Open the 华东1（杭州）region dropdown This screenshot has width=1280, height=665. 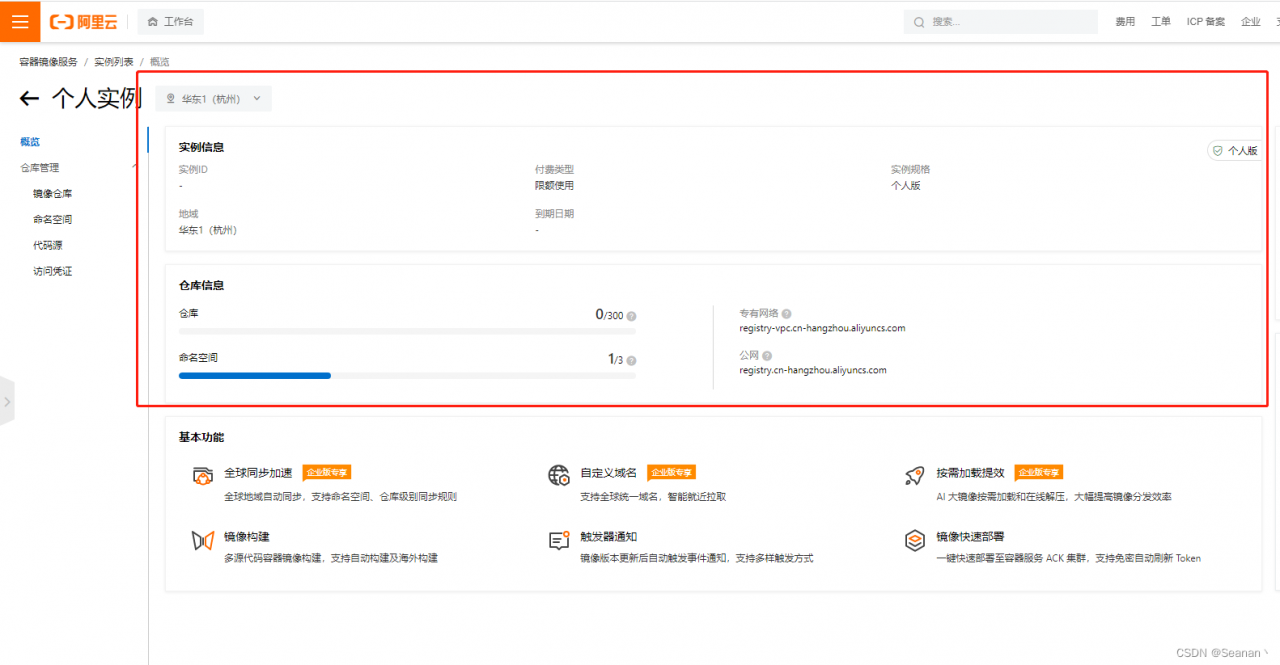click(214, 99)
